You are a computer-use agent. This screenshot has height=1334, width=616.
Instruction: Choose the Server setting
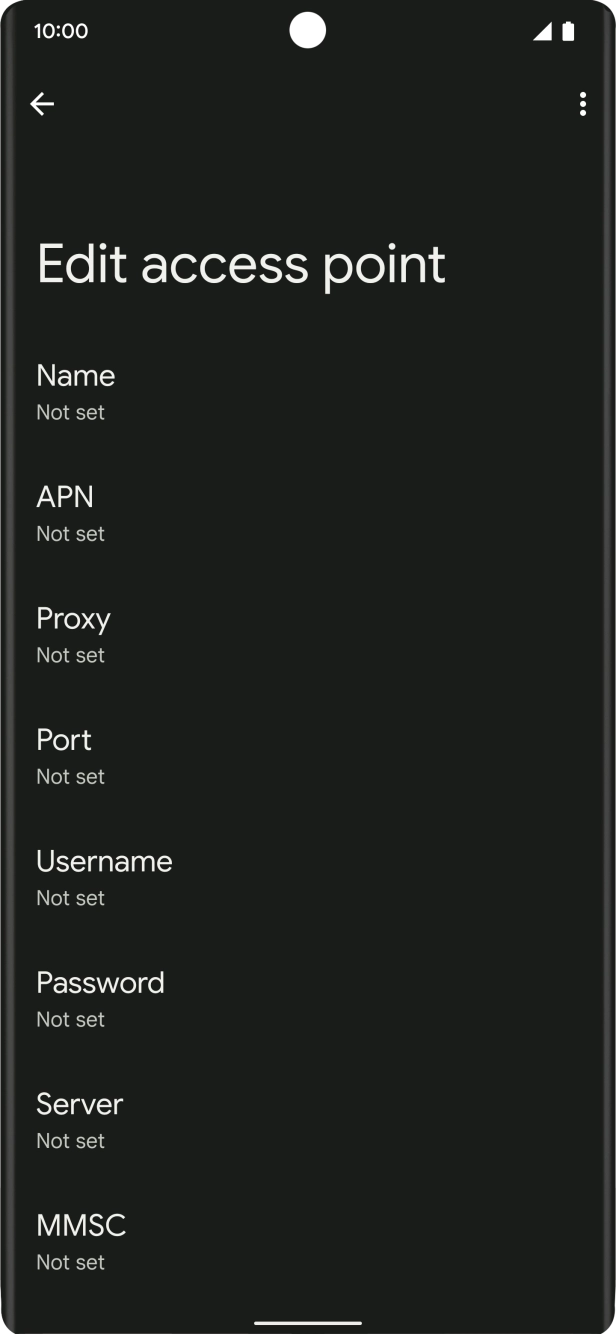click(x=80, y=1104)
